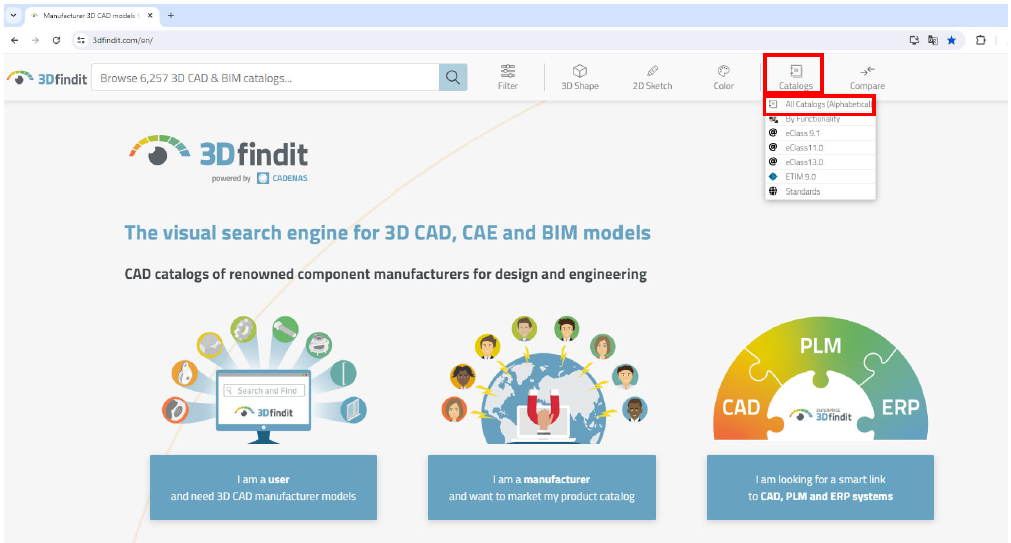This screenshot has height=543, width=1011.
Task: Click the address bar URL
Action: [x=123, y=40]
